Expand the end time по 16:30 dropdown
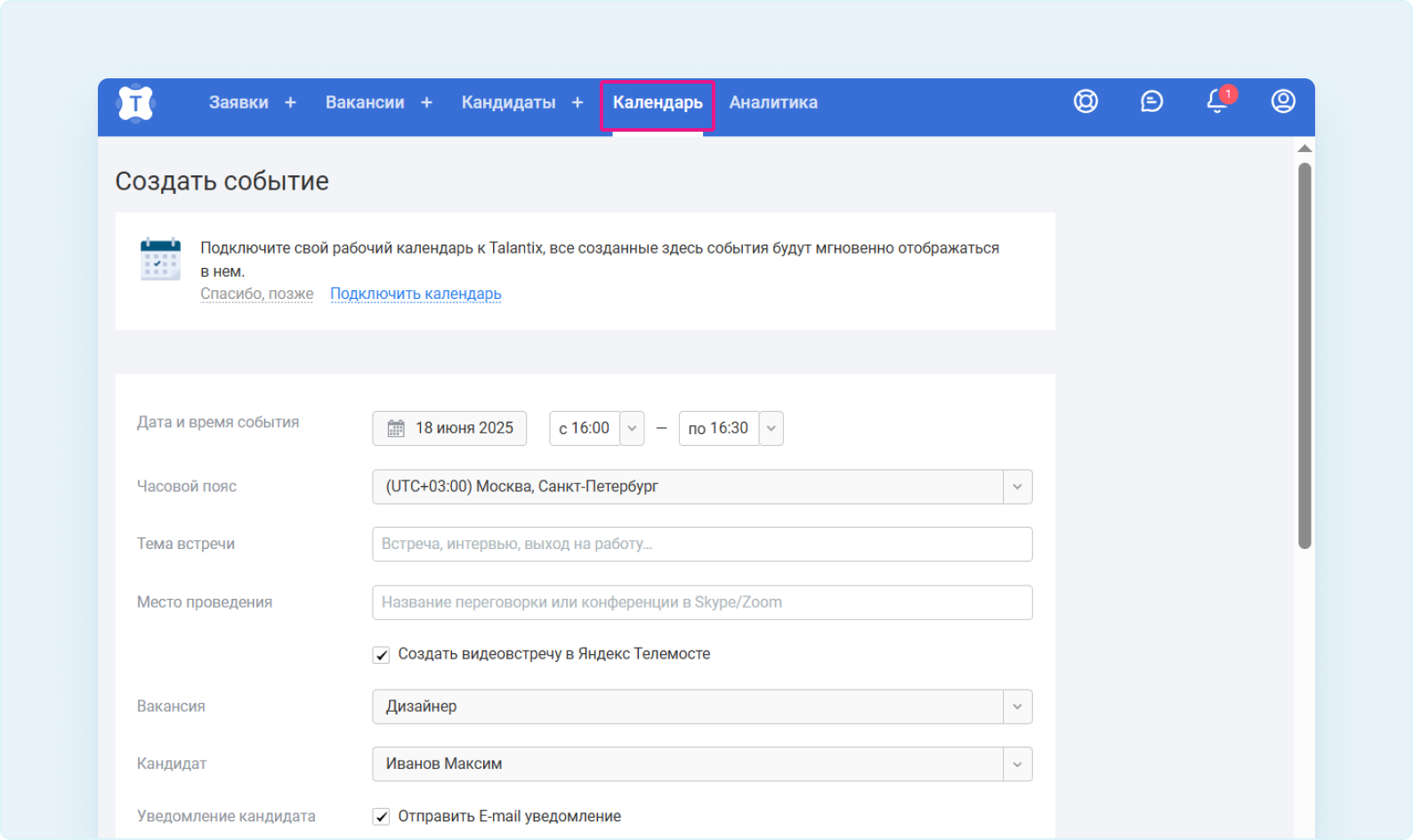The image size is (1413, 840). click(771, 428)
